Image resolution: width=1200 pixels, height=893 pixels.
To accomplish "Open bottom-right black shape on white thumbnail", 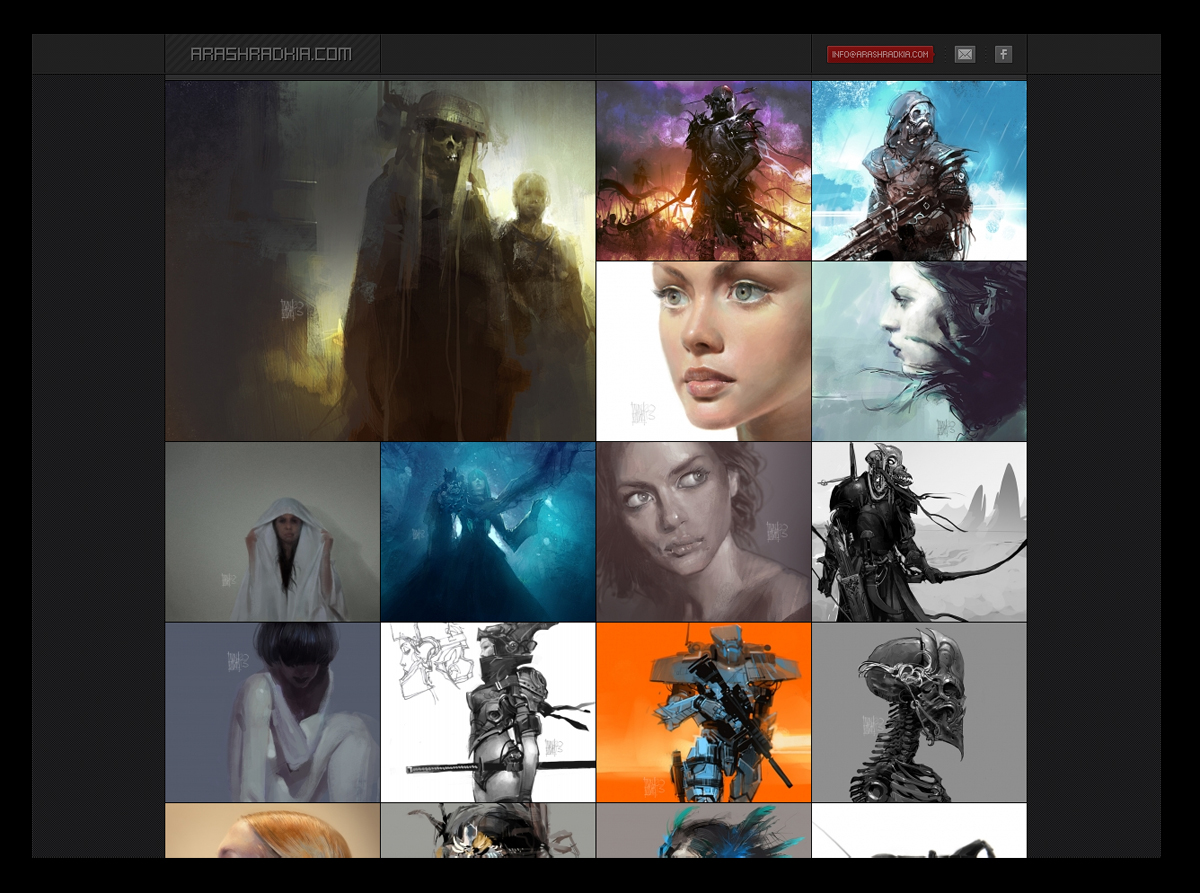I will (919, 831).
